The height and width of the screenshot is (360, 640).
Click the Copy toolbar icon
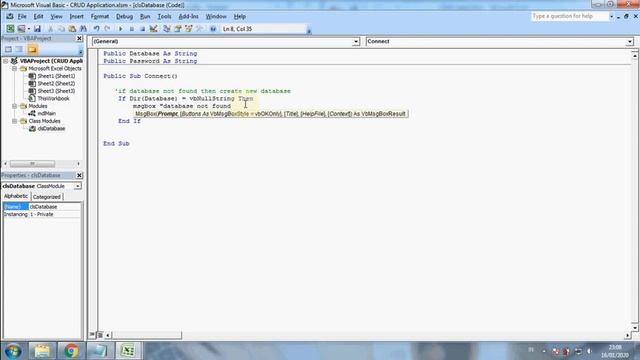(x=61, y=29)
